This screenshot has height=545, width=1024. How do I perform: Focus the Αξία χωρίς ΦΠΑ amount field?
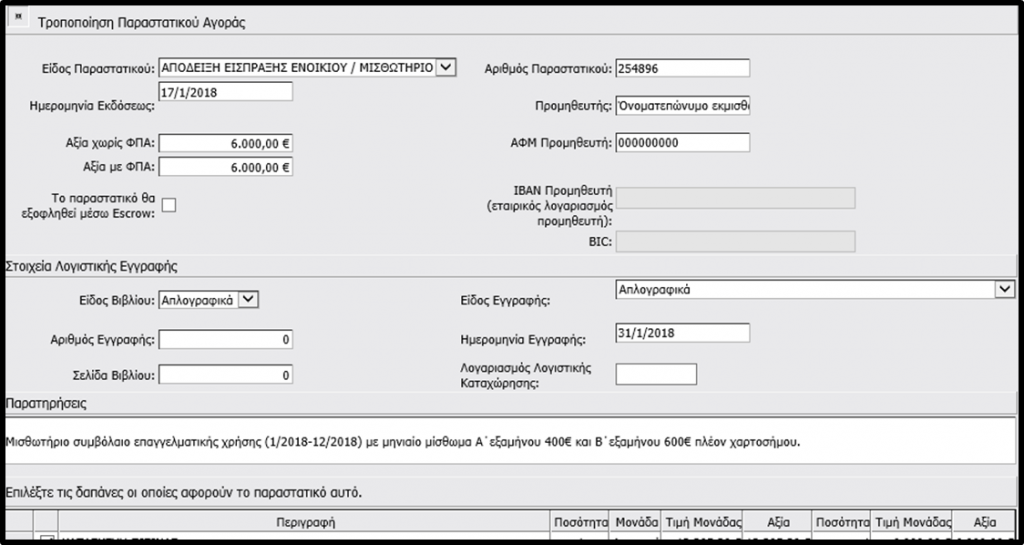(225, 143)
